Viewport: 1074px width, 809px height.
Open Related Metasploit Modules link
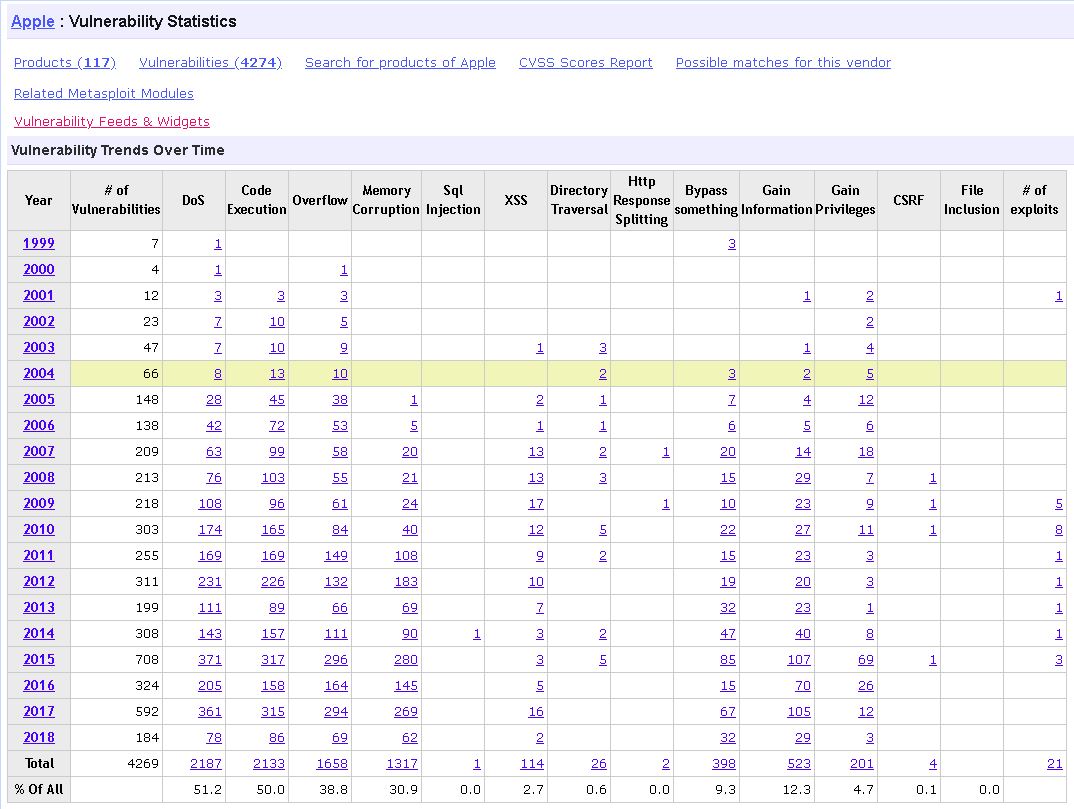(x=104, y=93)
